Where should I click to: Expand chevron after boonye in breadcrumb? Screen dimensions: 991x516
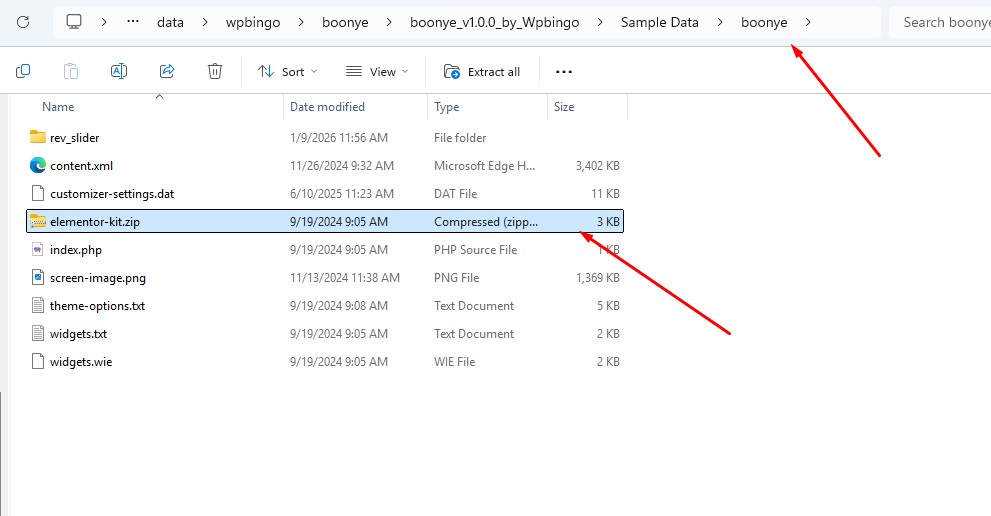[808, 22]
